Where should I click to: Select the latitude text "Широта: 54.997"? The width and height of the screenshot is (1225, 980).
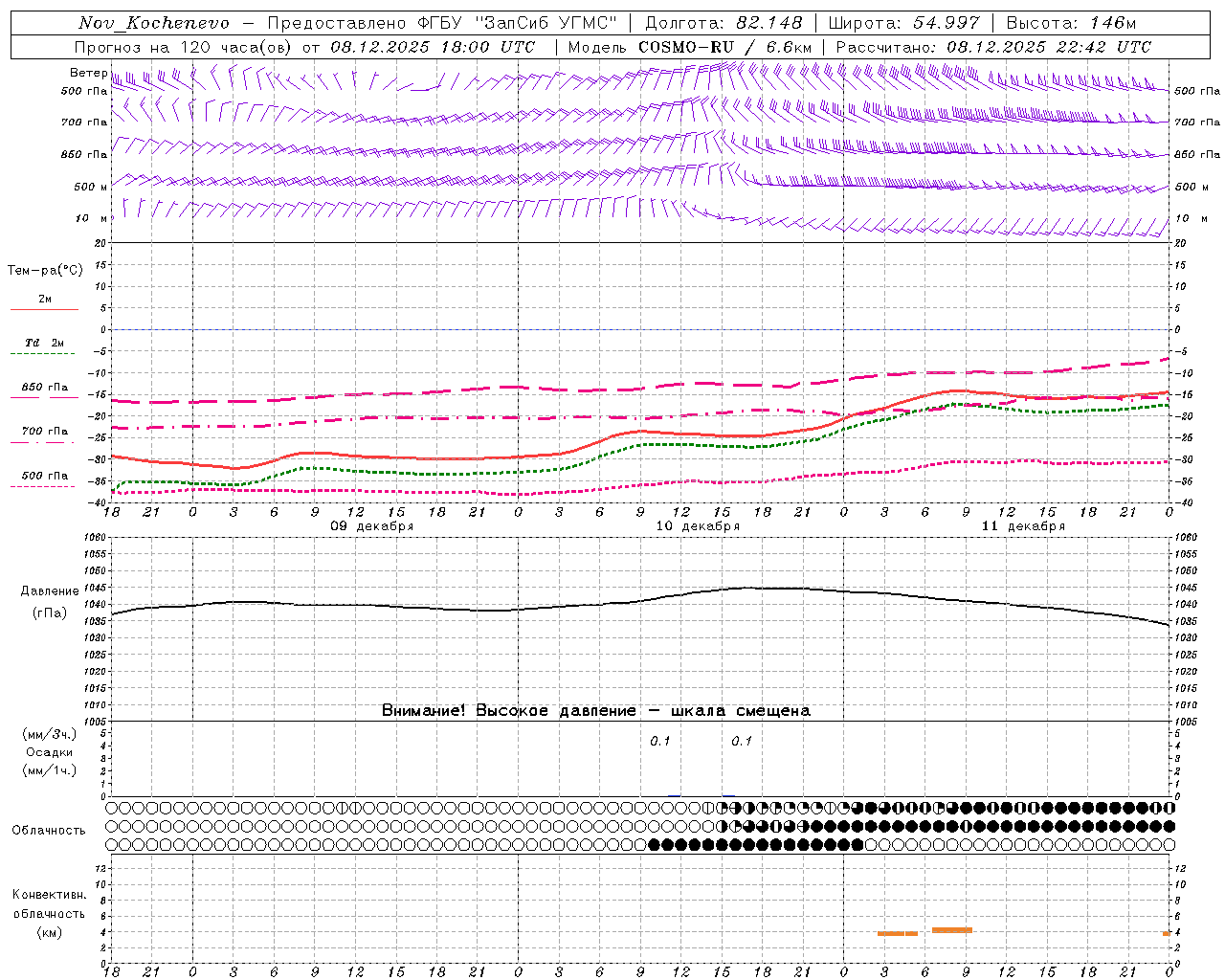pyautogui.click(x=904, y=23)
